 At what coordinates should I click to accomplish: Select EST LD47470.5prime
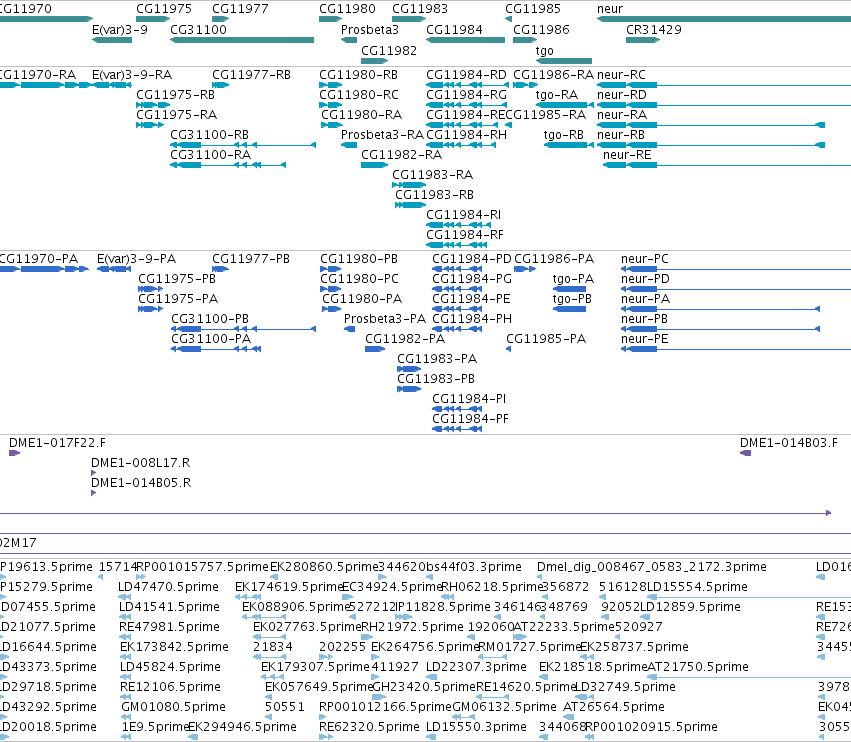168,587
